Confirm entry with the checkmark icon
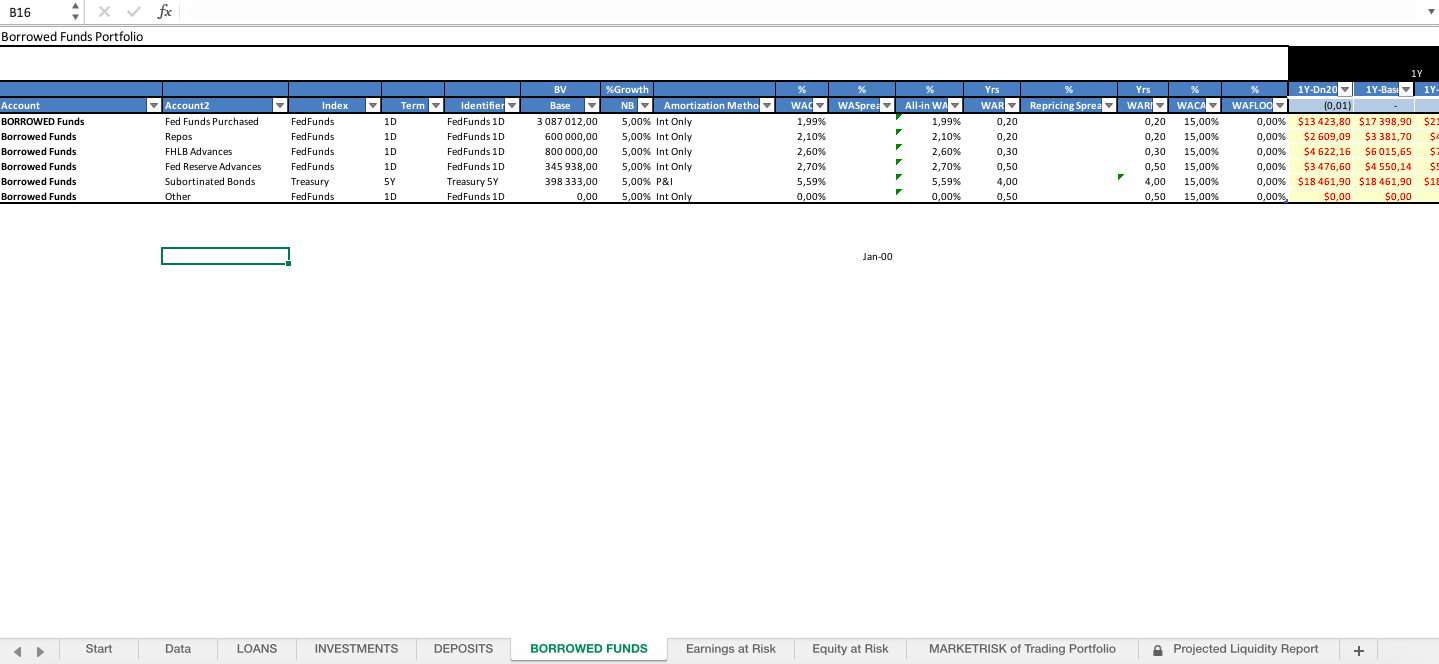Viewport: 1439px width, 664px height. pyautogui.click(x=134, y=12)
